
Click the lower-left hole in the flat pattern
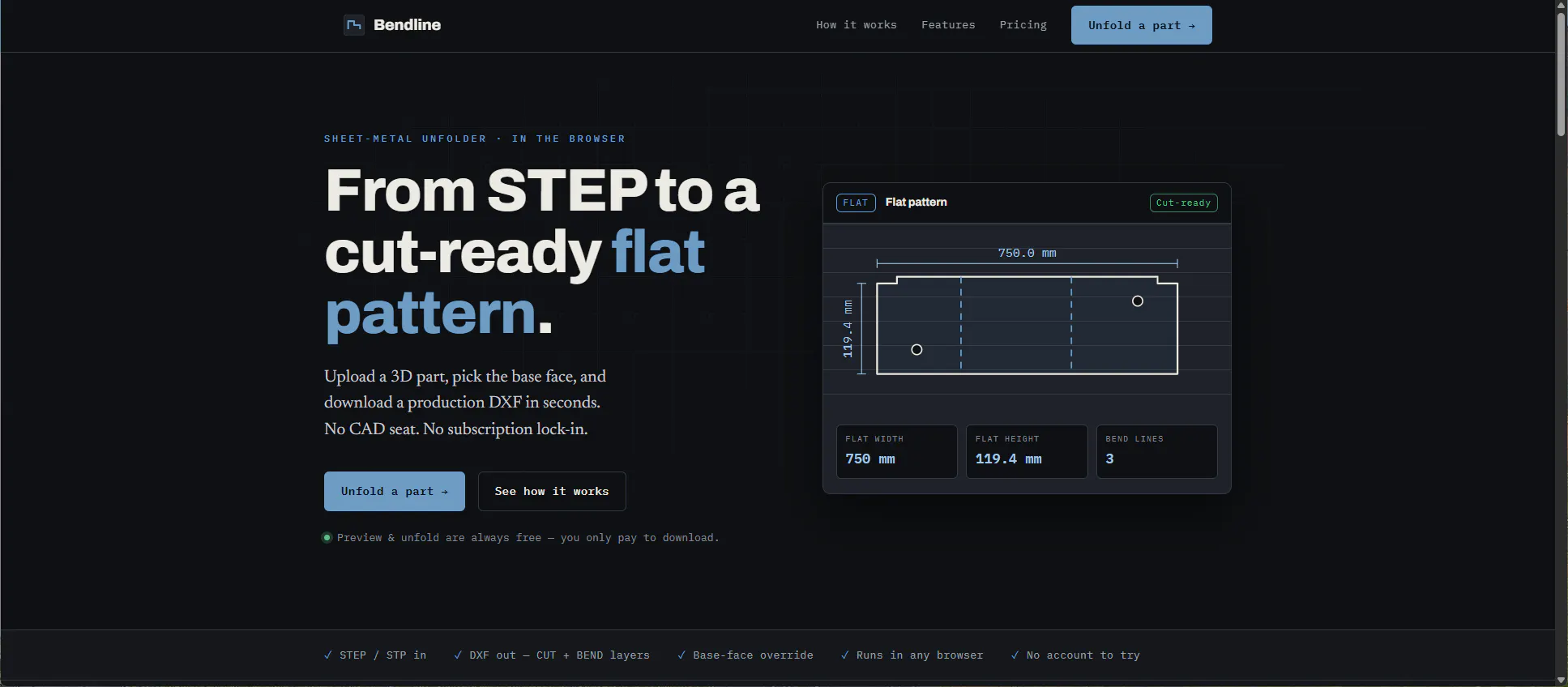(x=916, y=350)
